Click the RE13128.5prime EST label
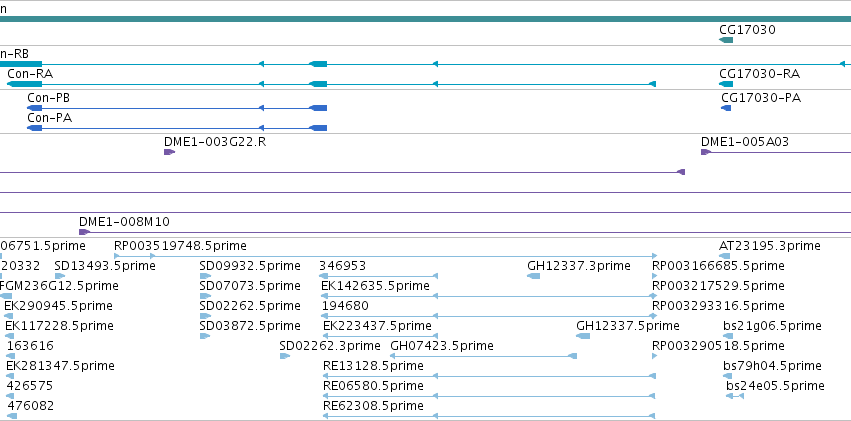The width and height of the screenshot is (851, 421). 373,366
